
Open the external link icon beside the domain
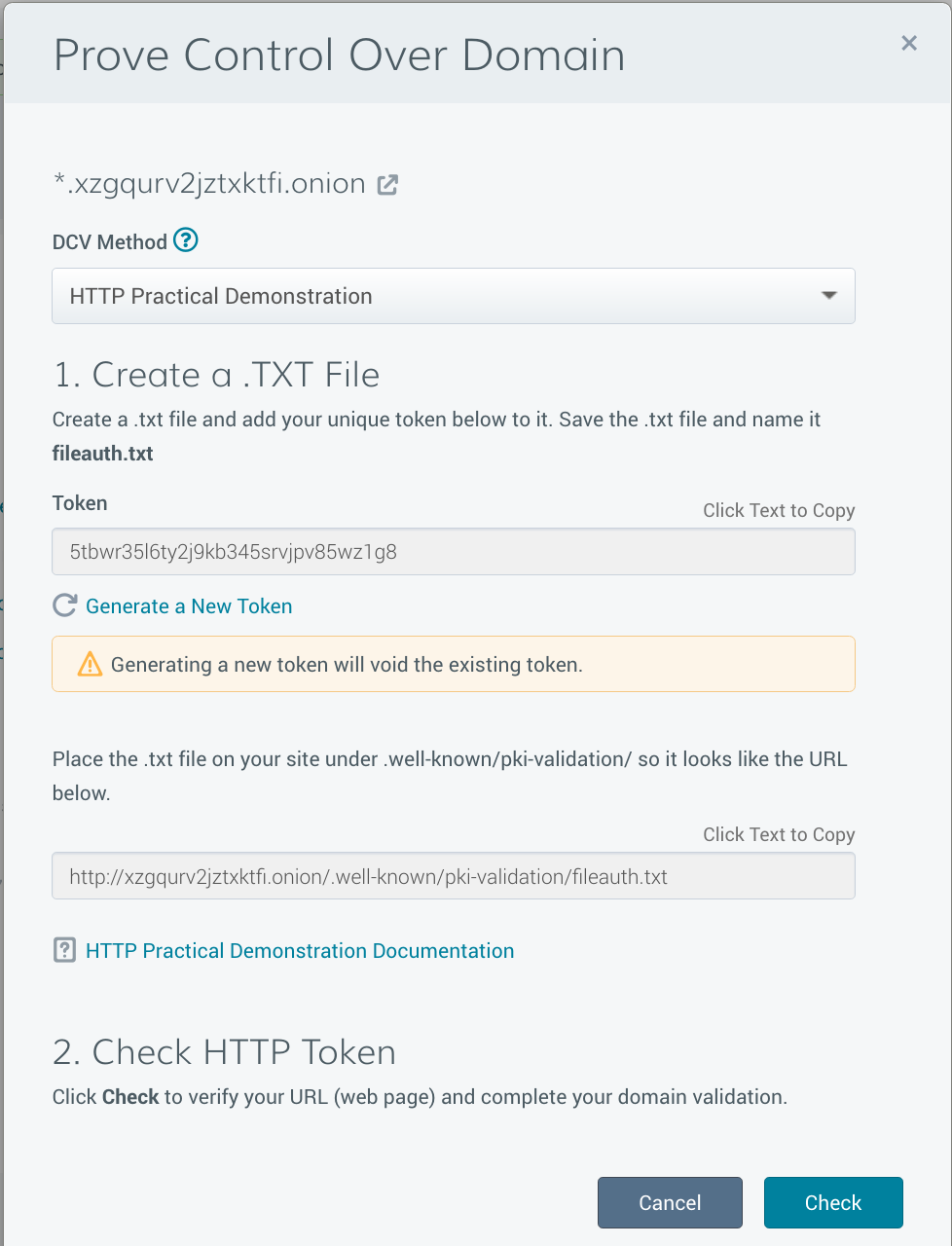(387, 184)
